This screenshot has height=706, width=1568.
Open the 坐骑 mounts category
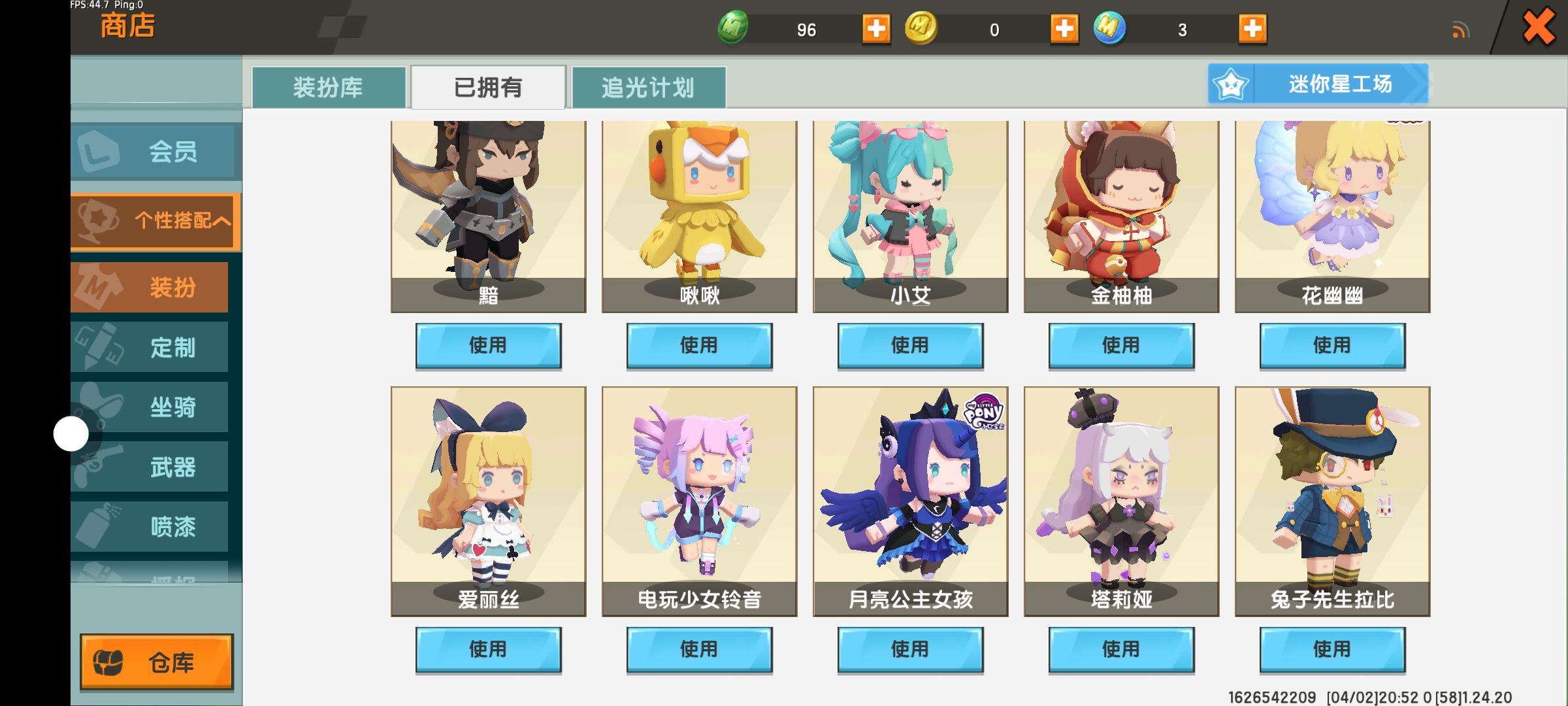coord(150,407)
